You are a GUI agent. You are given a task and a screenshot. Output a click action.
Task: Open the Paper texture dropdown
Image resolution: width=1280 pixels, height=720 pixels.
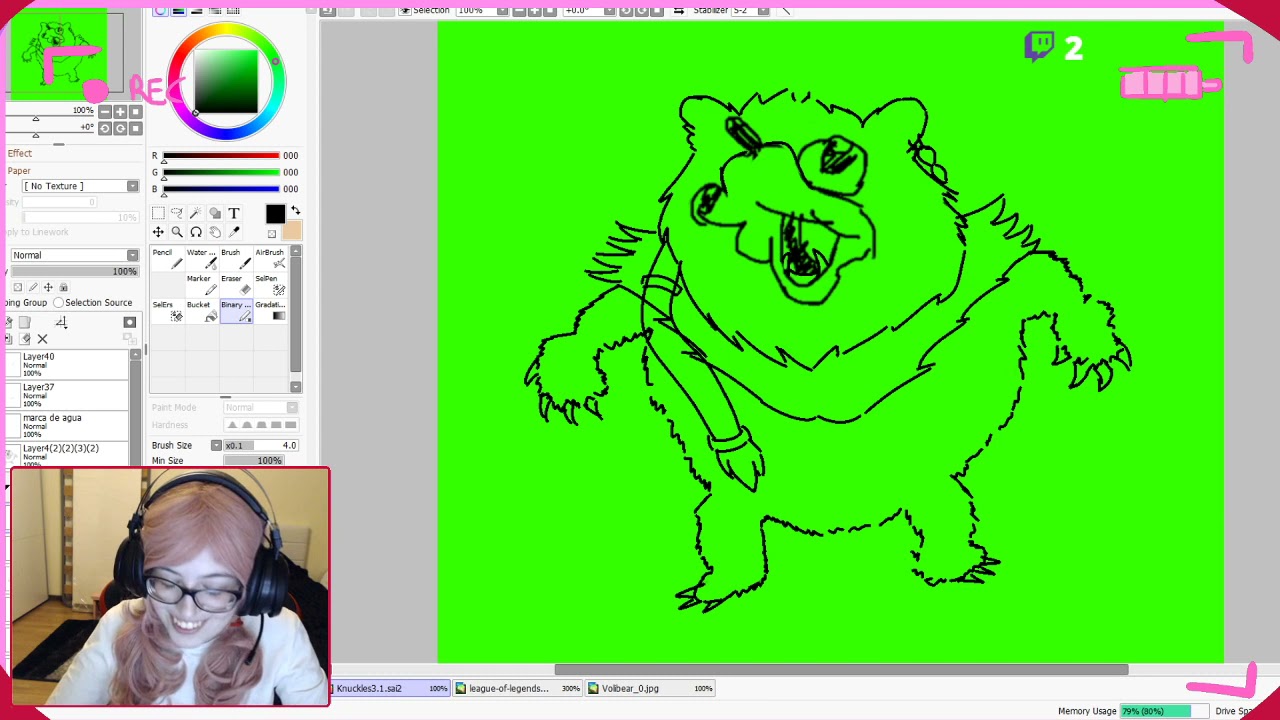click(x=82, y=186)
